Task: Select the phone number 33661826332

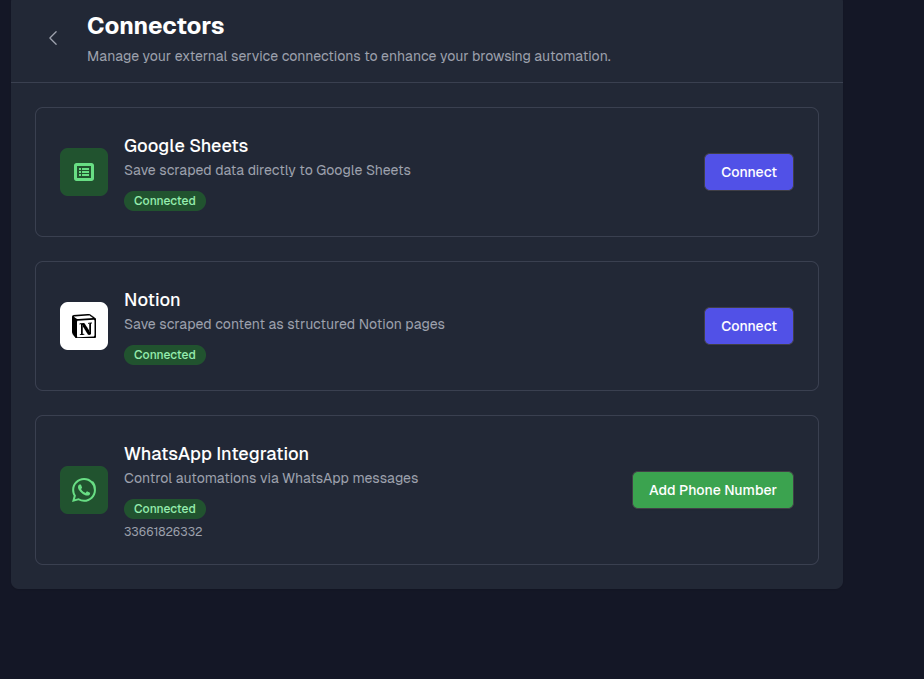Action: [x=163, y=531]
